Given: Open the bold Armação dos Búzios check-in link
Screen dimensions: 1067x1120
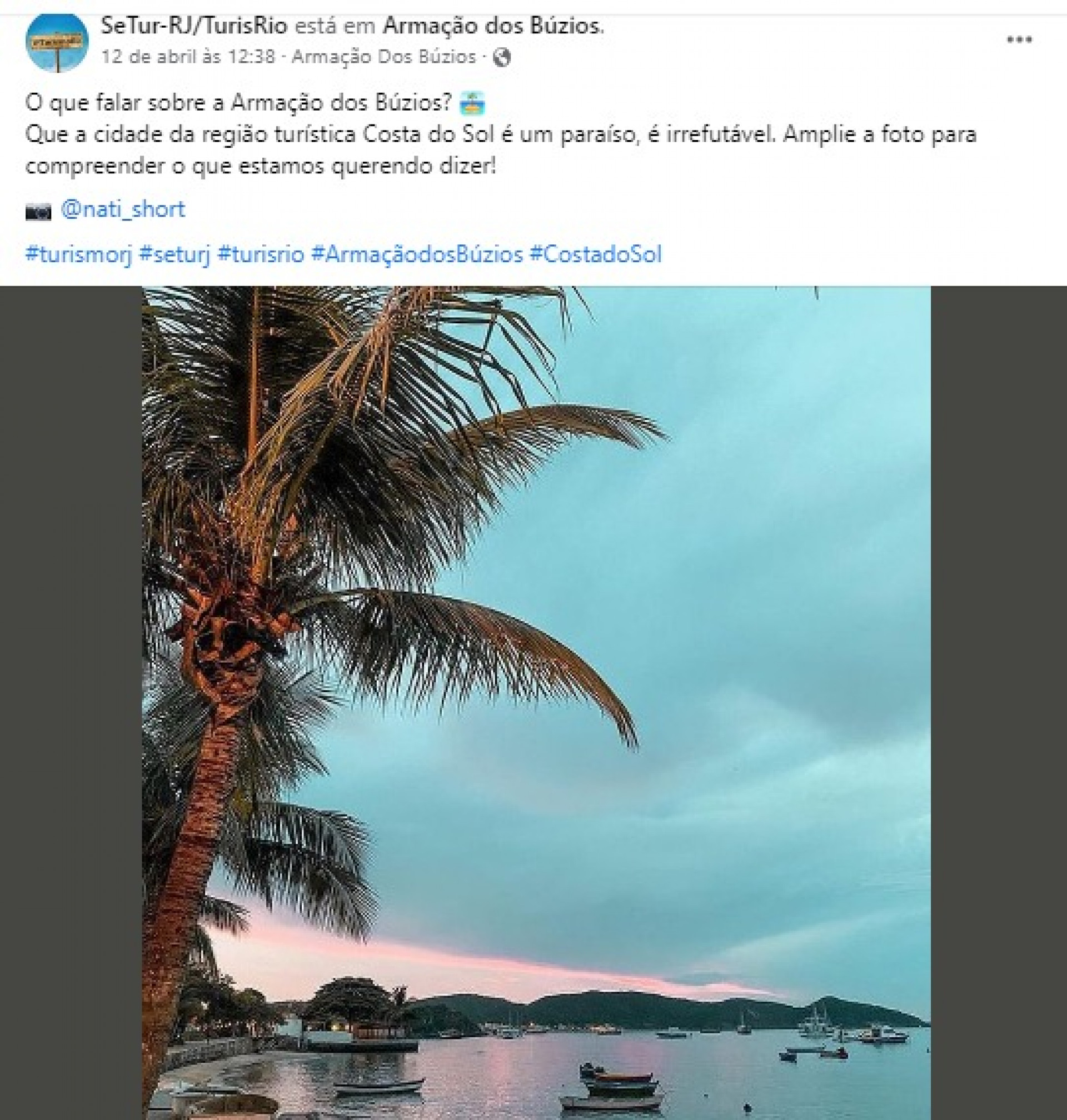Looking at the screenshot, I should 492,26.
